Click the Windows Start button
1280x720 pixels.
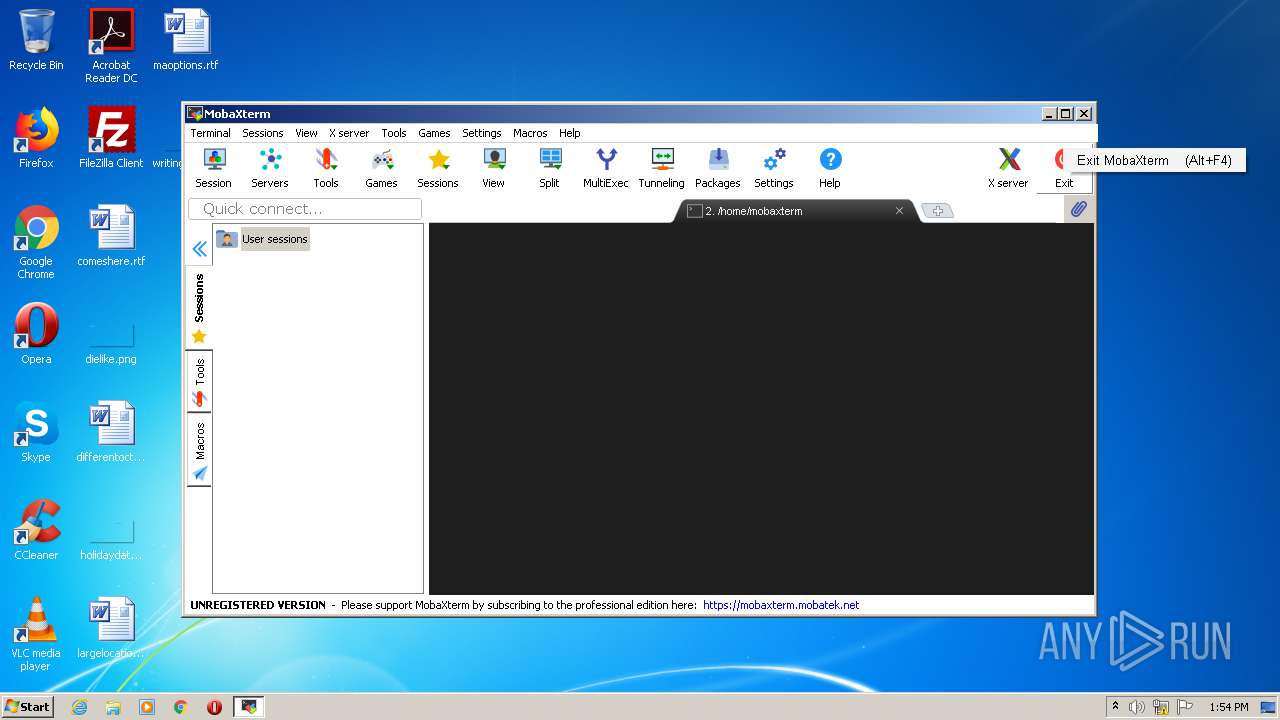click(x=27, y=706)
